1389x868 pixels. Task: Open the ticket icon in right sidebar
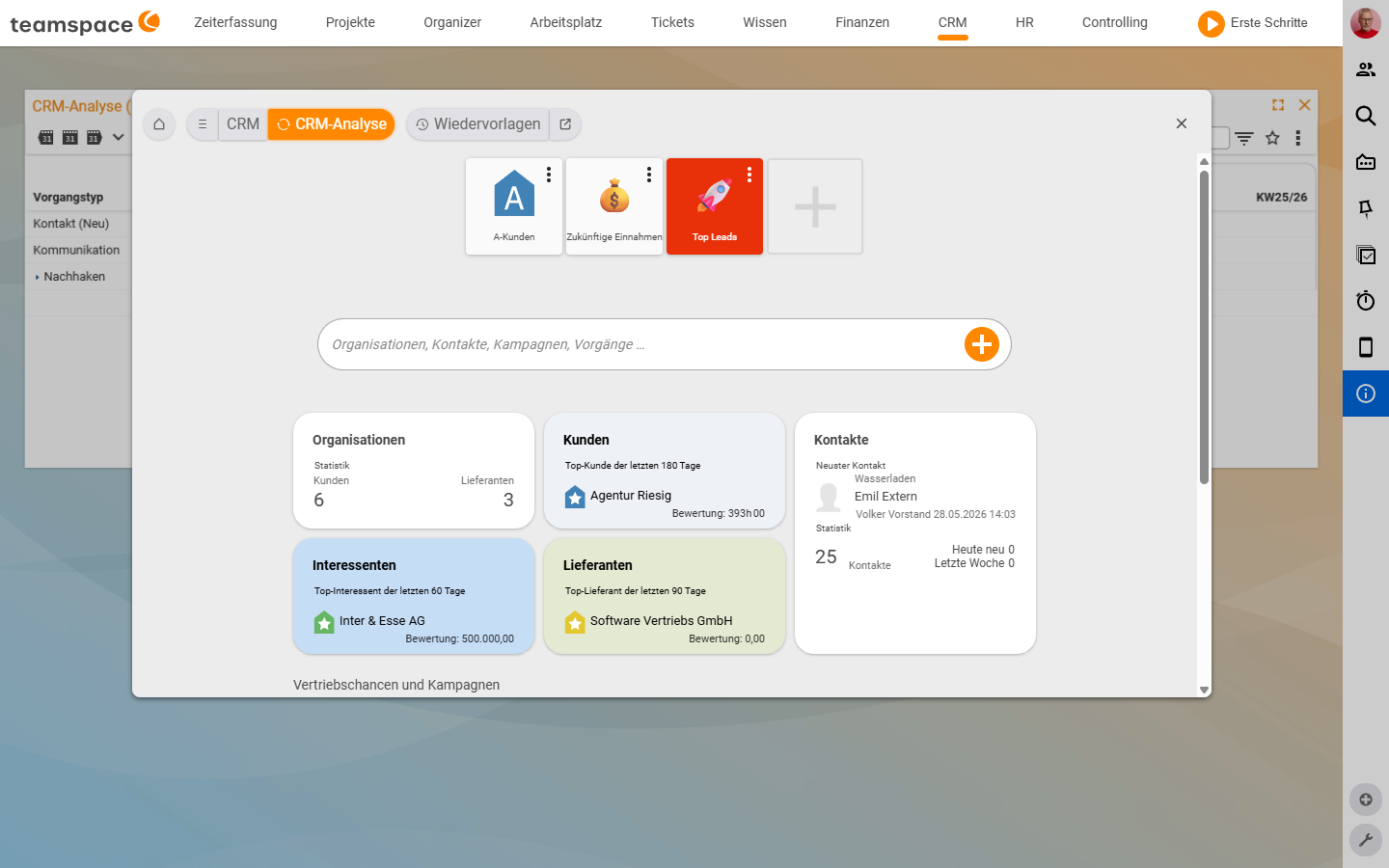[x=1366, y=162]
